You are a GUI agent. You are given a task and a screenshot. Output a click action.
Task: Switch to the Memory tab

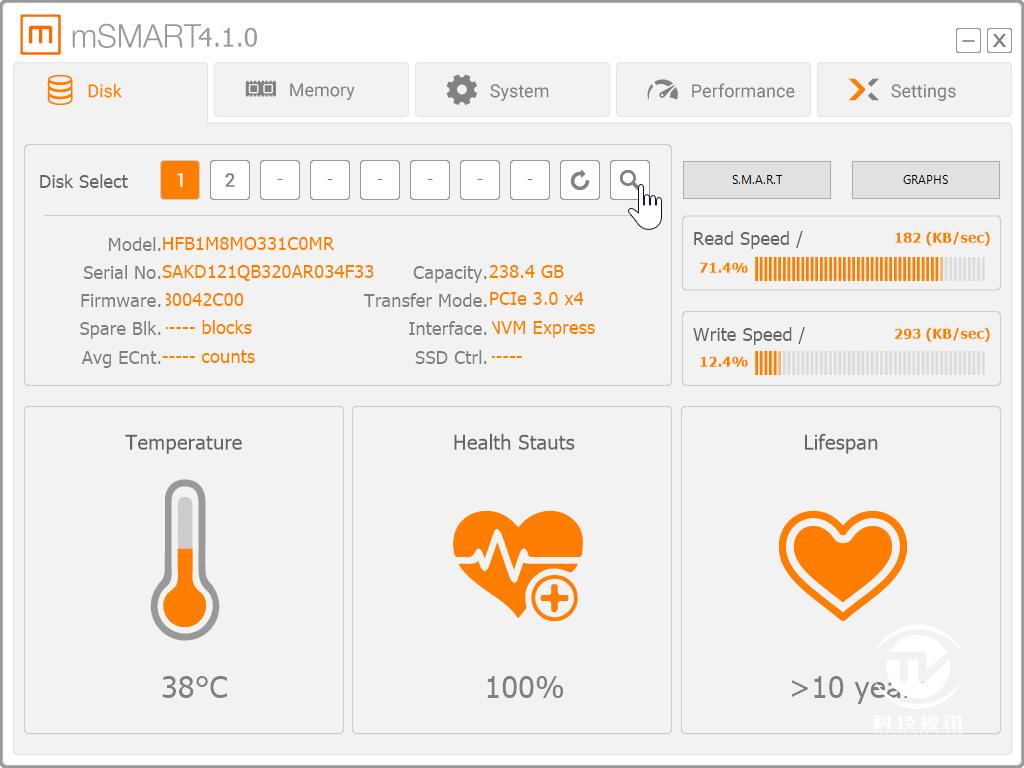[x=312, y=90]
